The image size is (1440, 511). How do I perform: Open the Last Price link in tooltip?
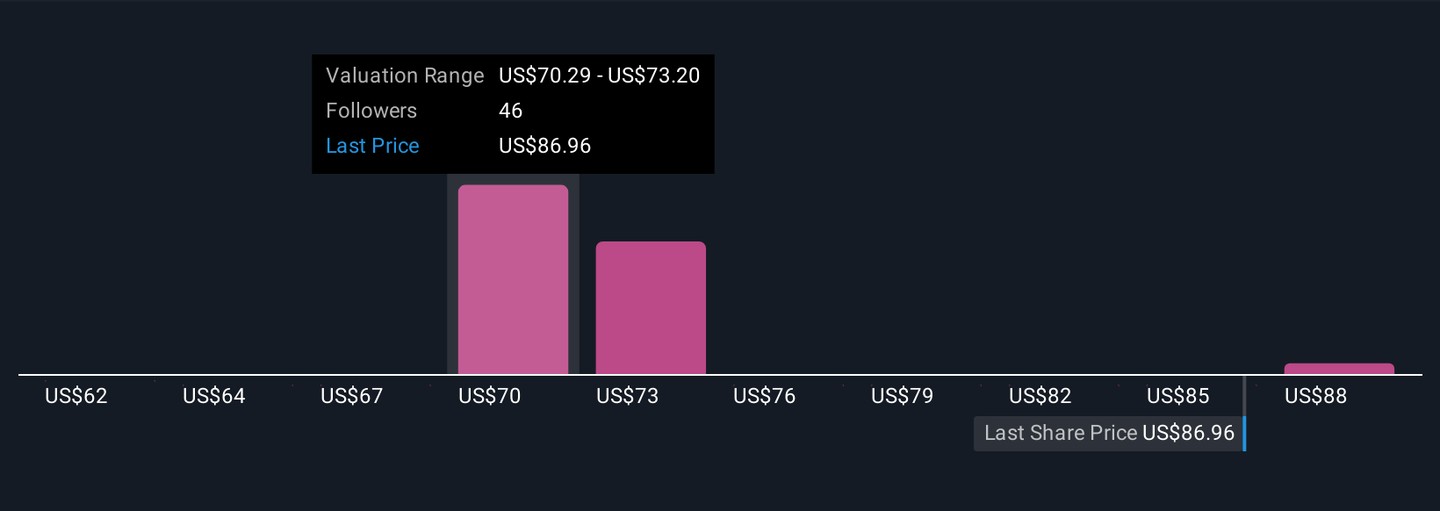tap(372, 146)
